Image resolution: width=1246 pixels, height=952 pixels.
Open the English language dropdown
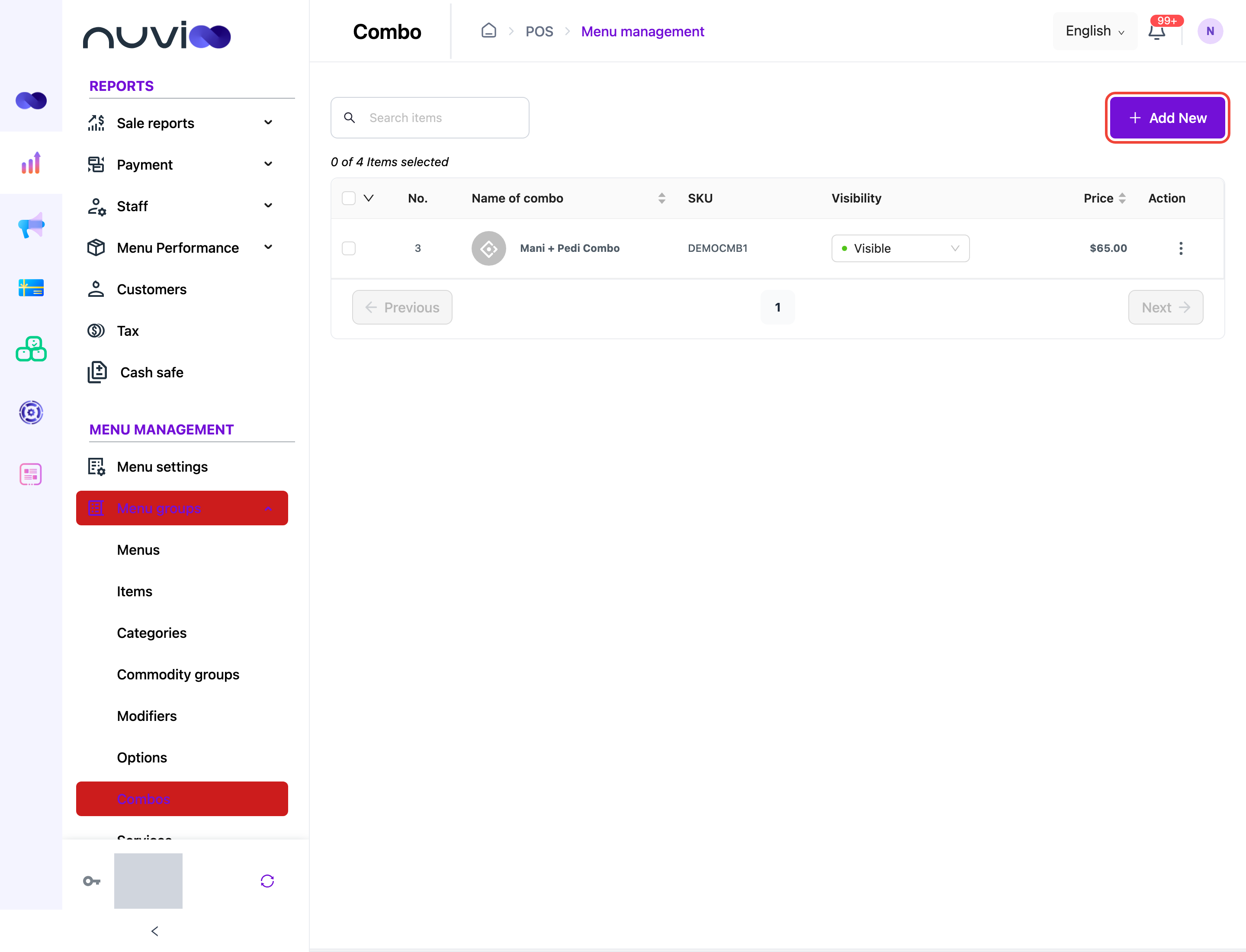[1095, 31]
